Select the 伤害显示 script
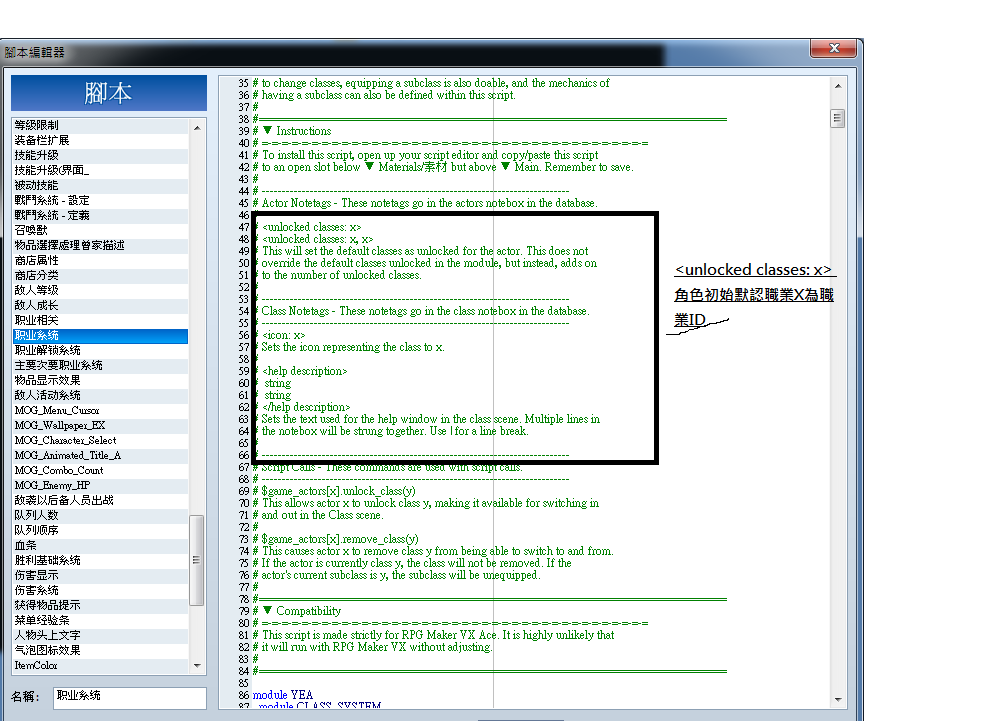The image size is (997, 721). coord(100,575)
